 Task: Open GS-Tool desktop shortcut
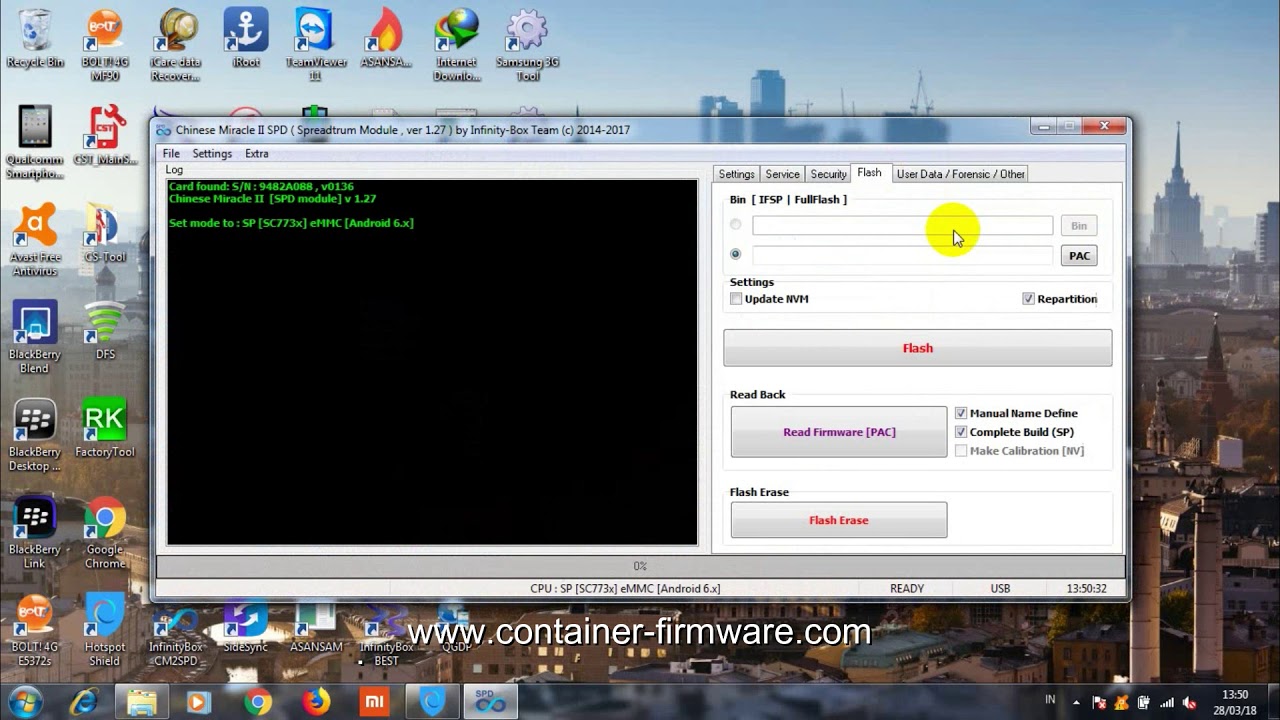[x=105, y=233]
